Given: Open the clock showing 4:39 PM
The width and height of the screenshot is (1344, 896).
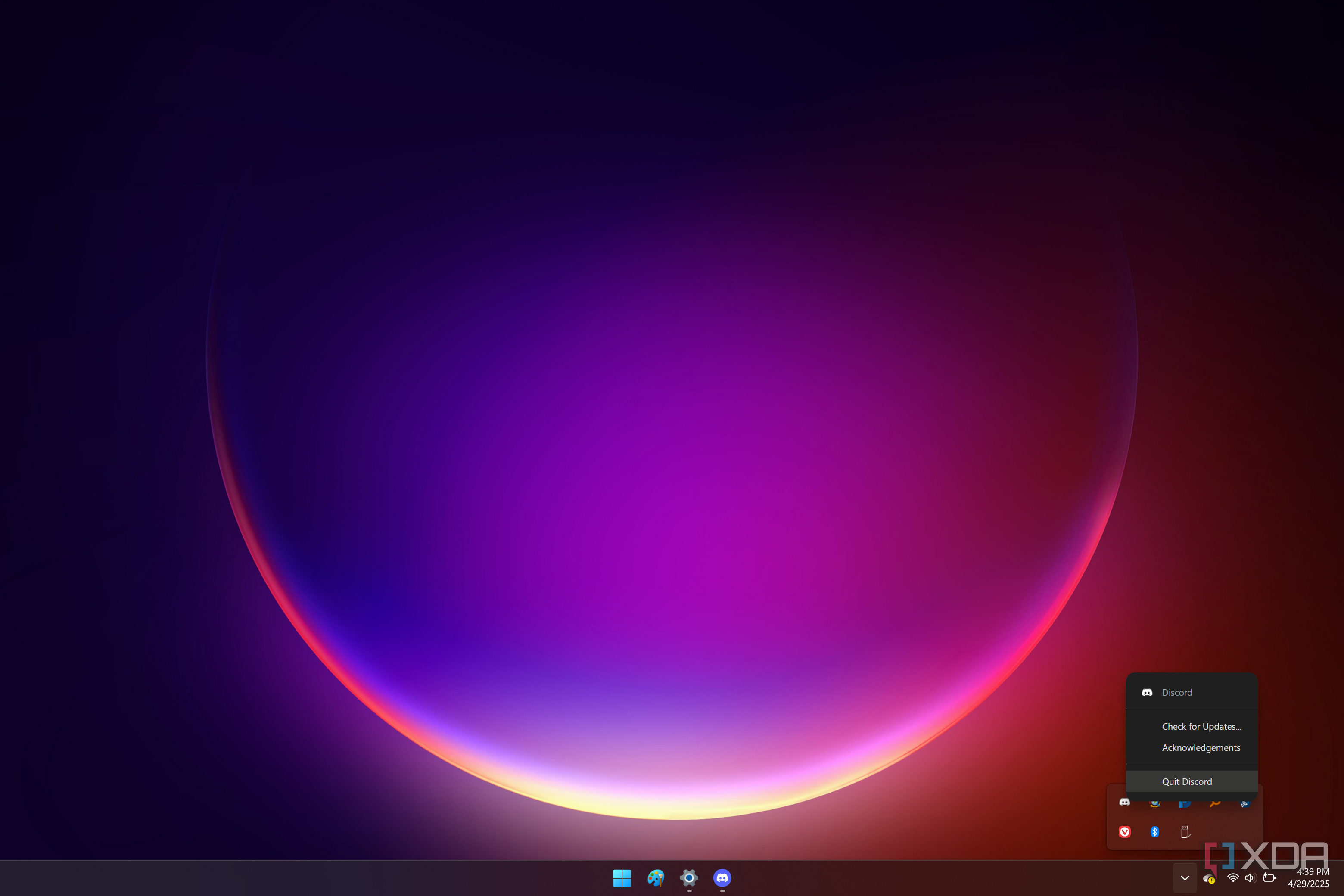Looking at the screenshot, I should [x=1313, y=872].
